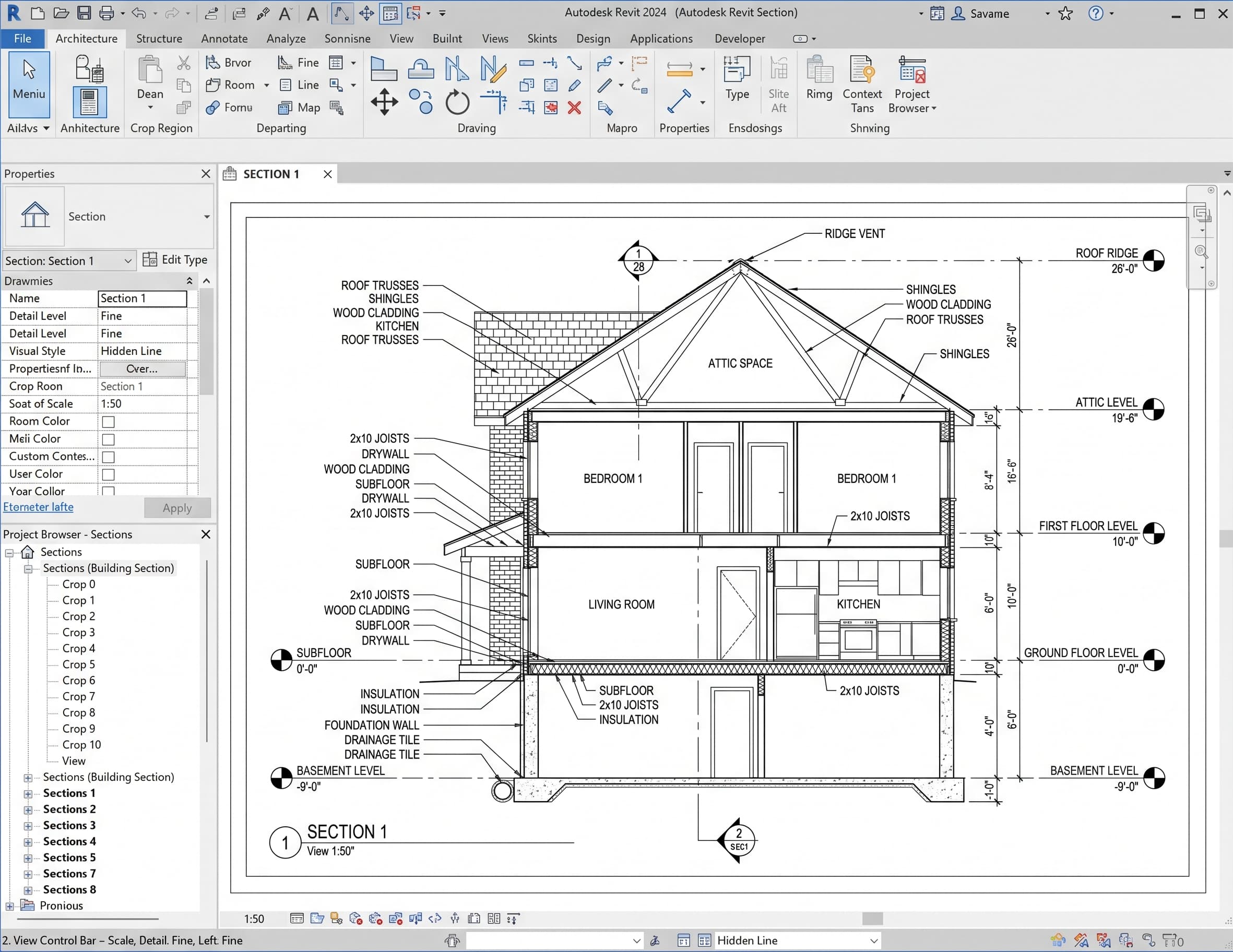Click the Apply button in Properties
Screen dimensions: 1233x952
point(177,508)
